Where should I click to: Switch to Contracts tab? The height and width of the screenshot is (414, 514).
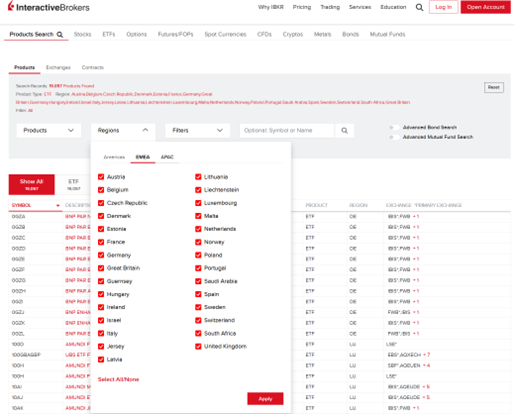(93, 67)
